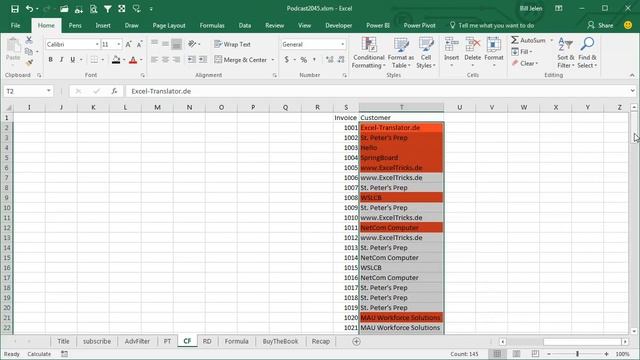Select column U header
The width and height of the screenshot is (640, 360).
(x=460, y=107)
